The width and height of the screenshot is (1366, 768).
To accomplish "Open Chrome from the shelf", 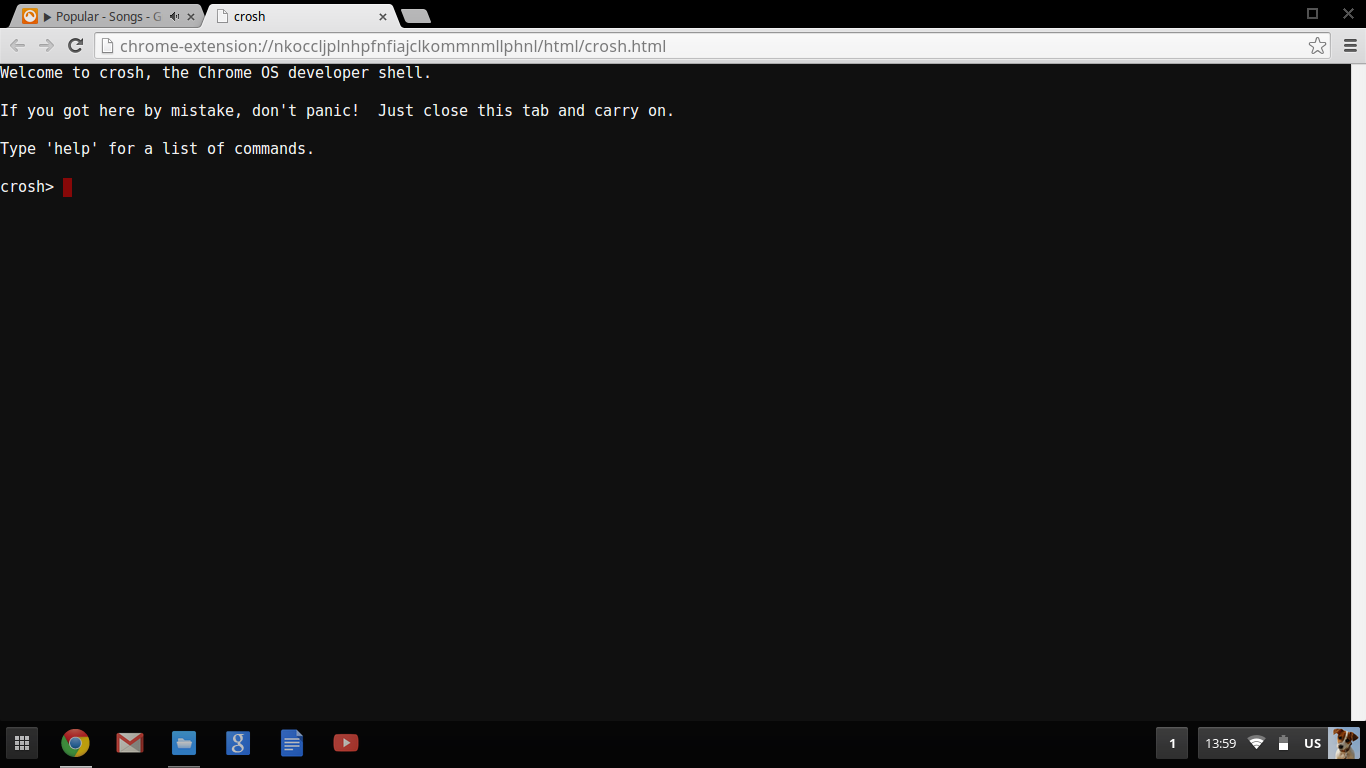I will tap(75, 743).
